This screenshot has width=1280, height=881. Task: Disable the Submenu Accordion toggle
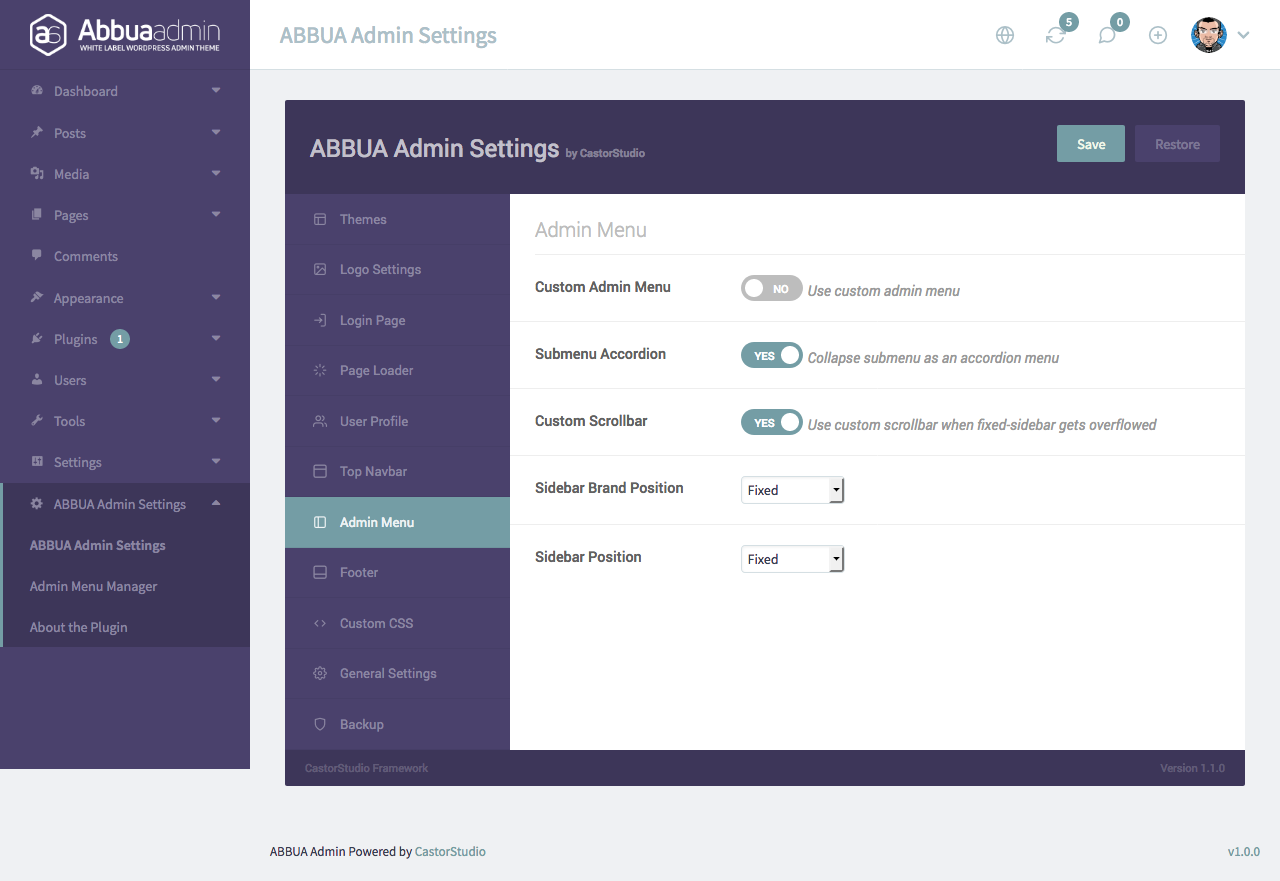771,355
